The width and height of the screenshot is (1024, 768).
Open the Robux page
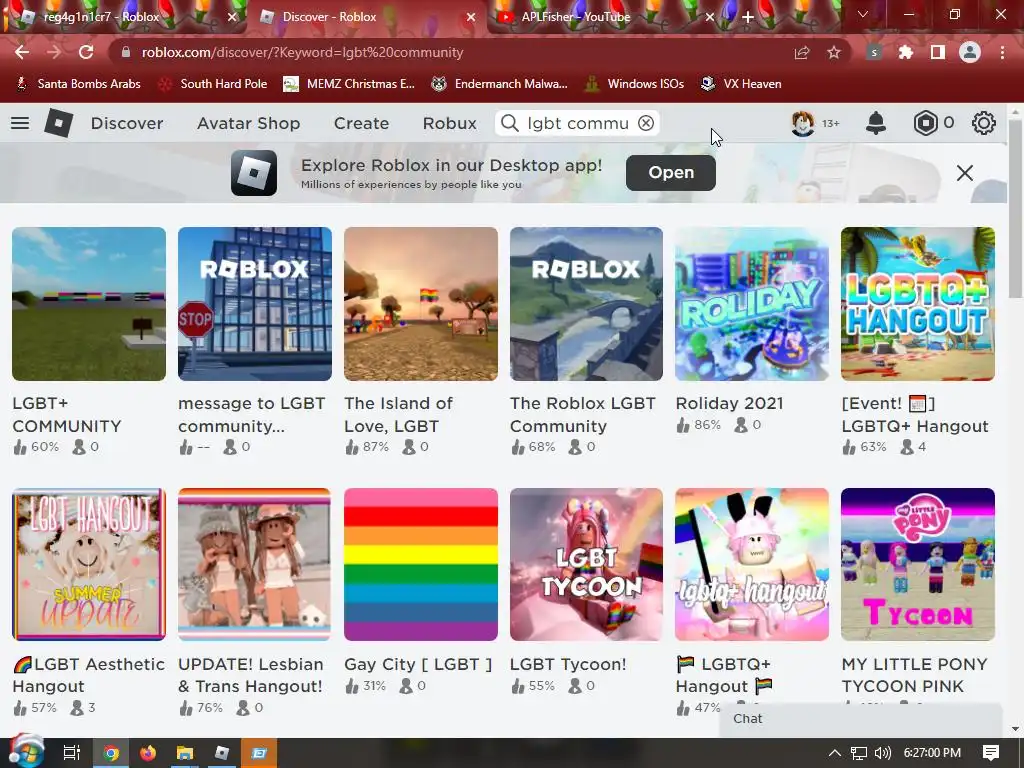tap(449, 123)
